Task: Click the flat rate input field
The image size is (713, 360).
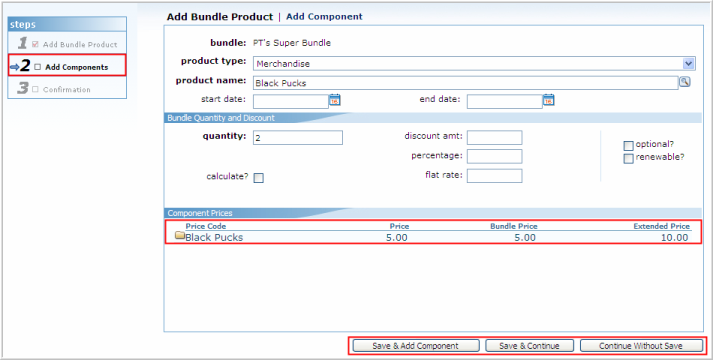Action: tap(494, 175)
